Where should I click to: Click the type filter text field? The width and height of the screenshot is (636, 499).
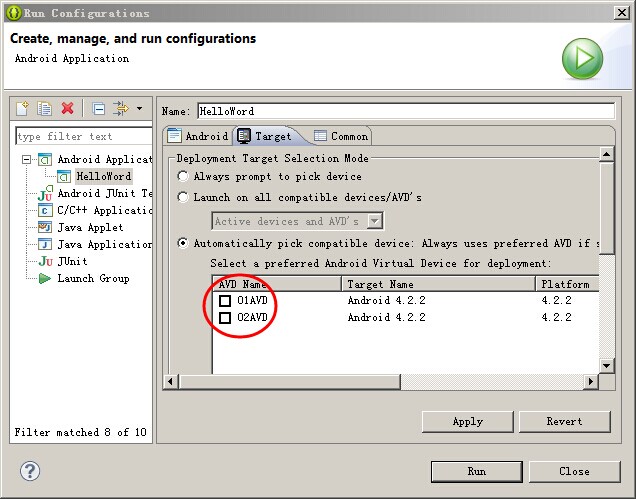click(82, 136)
